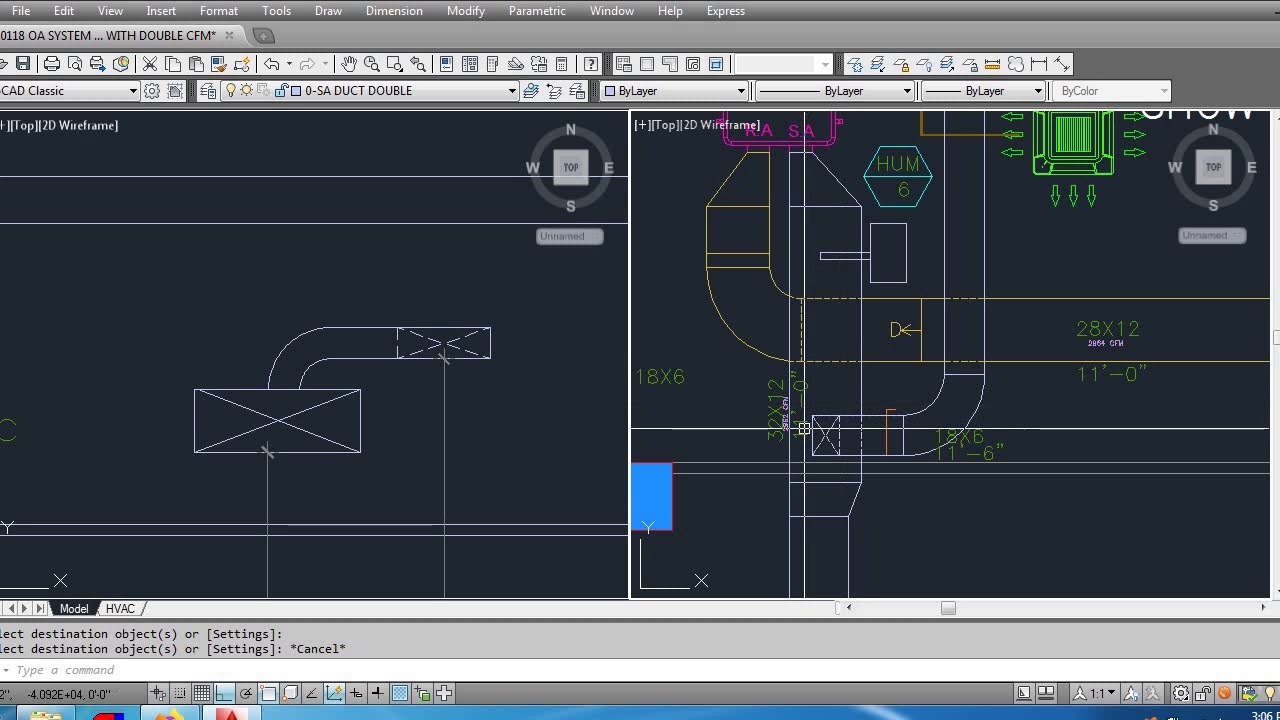Click the Linear dimension tool icon

(x=1038, y=64)
